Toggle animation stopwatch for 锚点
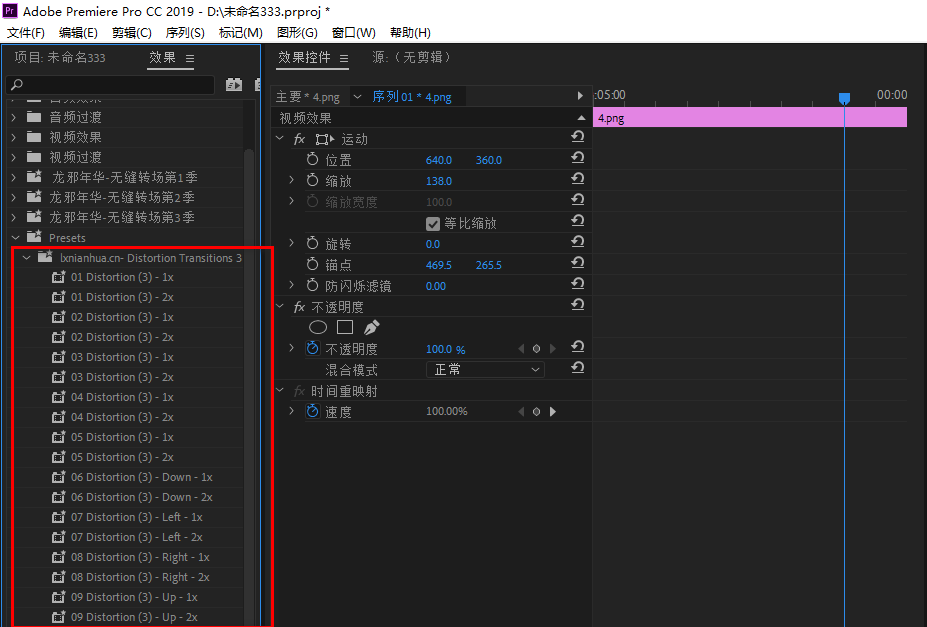 pos(313,264)
